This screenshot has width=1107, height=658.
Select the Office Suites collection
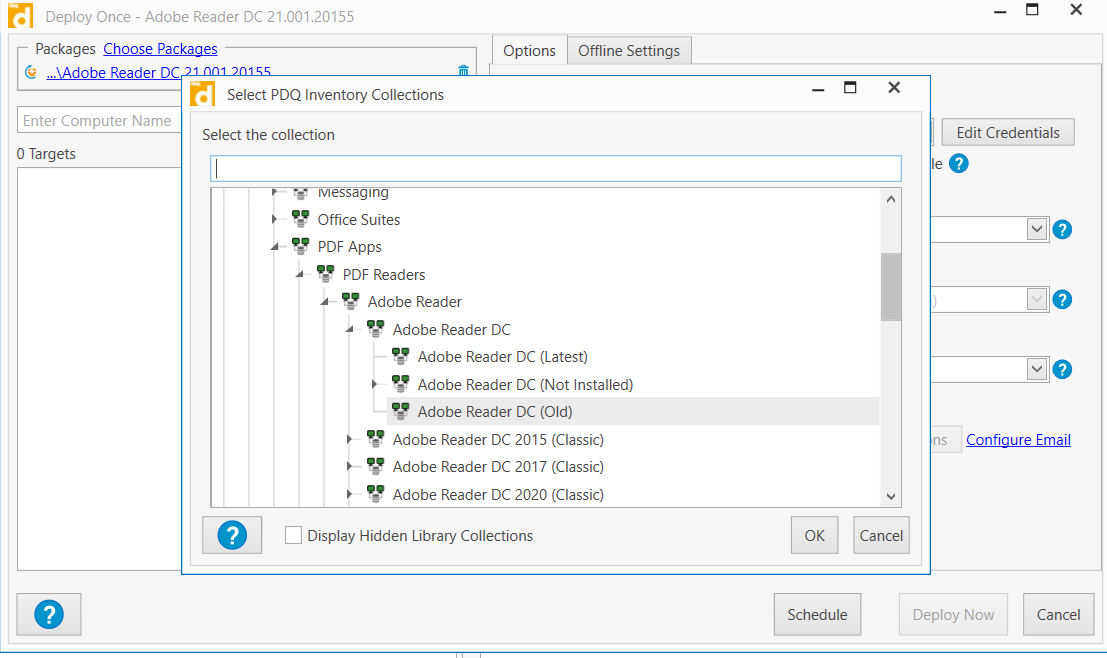pyautogui.click(x=359, y=220)
